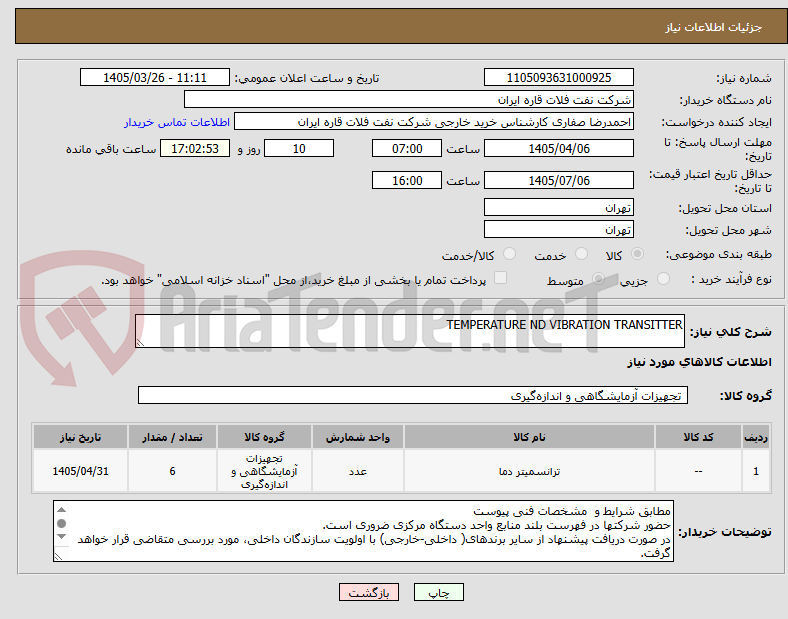Click the need date cell 1405/04/31

point(80,471)
